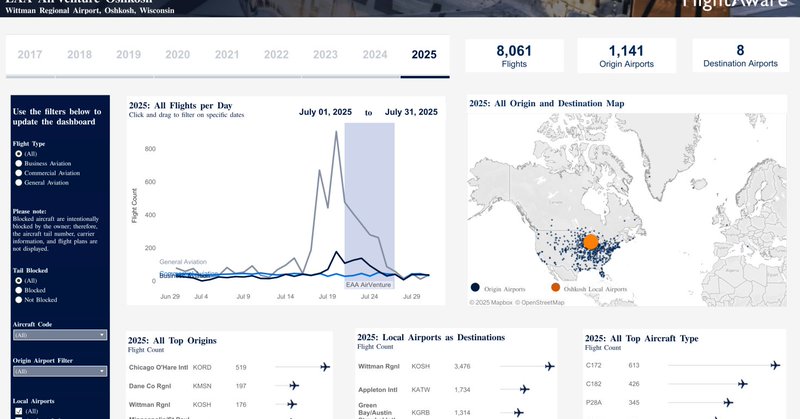Screen dimensions: 800x419
Task: Select the Commercial Aviation flight type
Action: (x=18, y=173)
